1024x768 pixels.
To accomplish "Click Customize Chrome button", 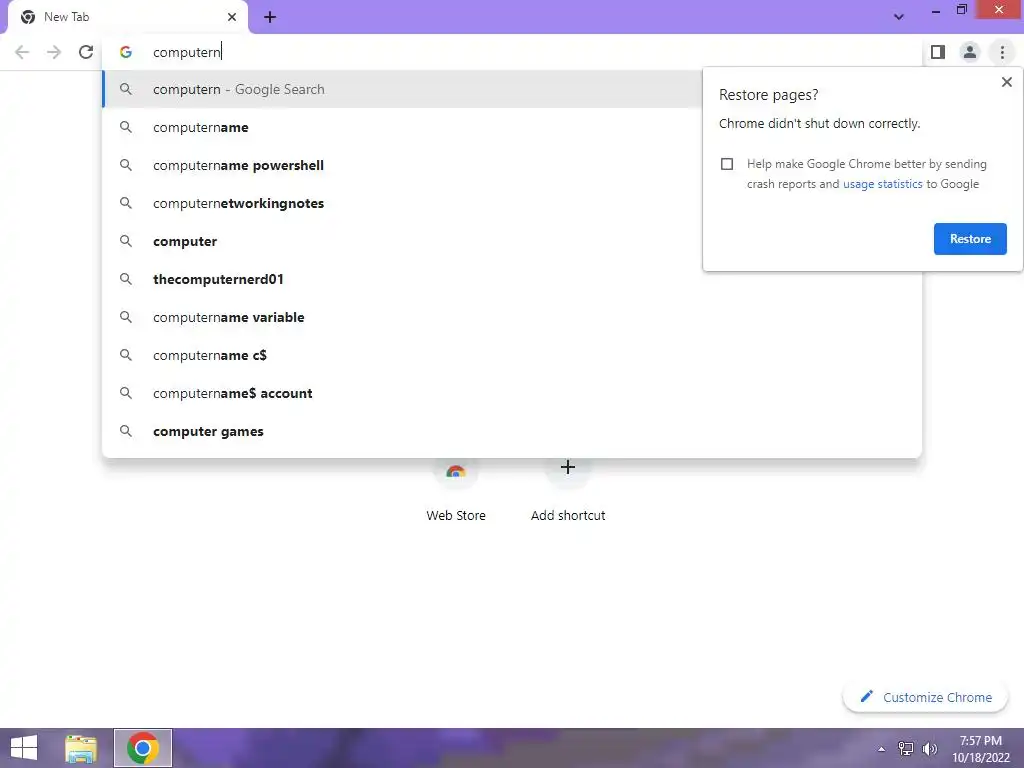I will coord(925,697).
